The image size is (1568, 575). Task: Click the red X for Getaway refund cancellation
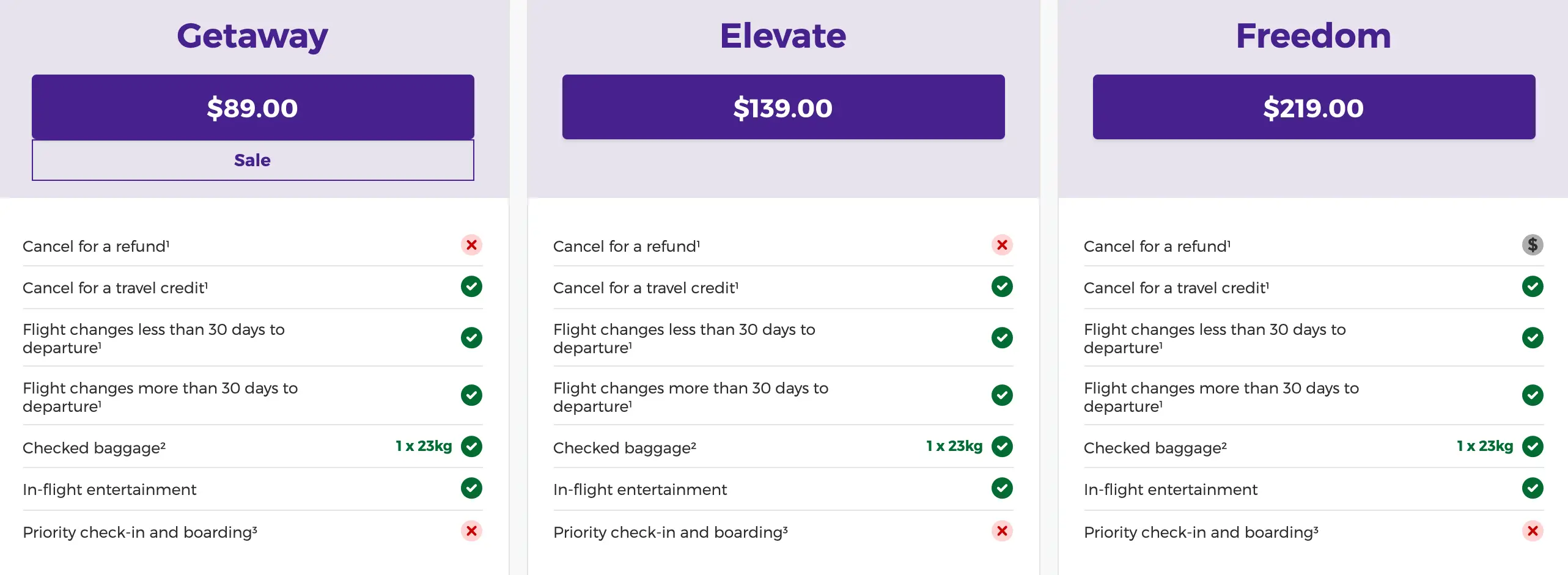(471, 246)
